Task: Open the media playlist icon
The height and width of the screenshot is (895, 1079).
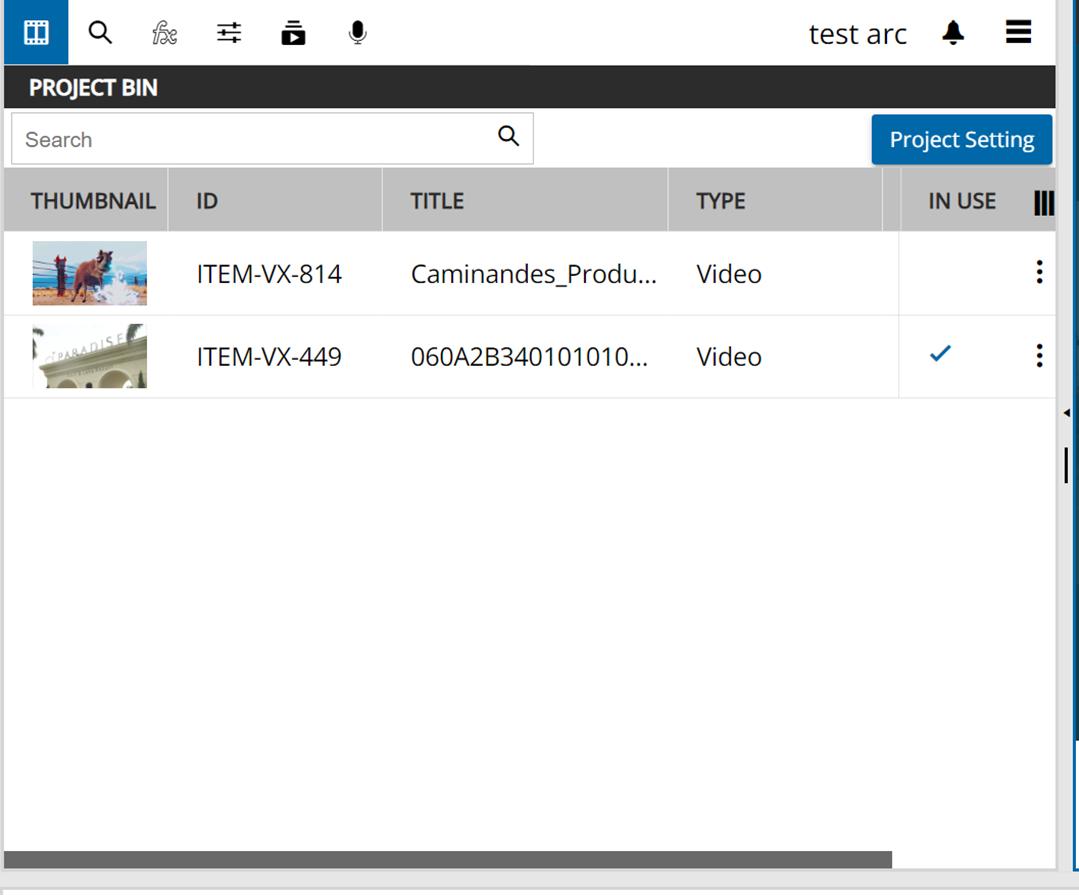Action: click(x=293, y=33)
